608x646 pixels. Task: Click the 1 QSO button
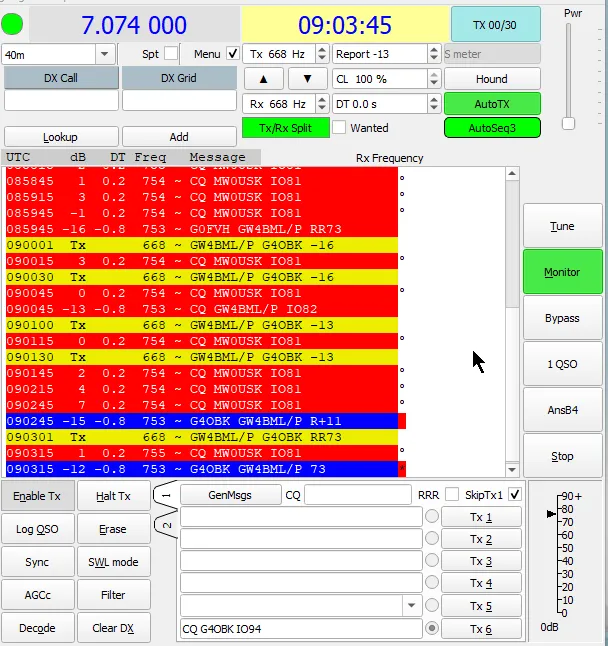pos(562,364)
